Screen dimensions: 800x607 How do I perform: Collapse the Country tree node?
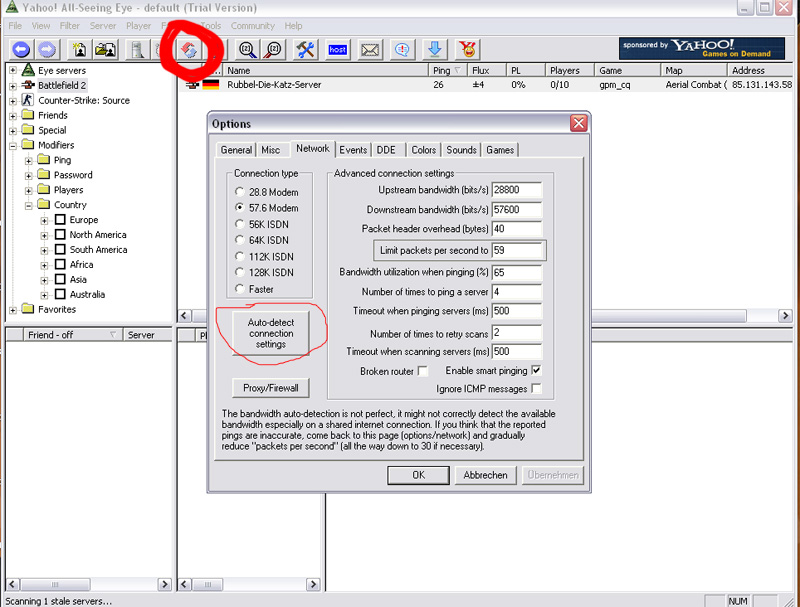pyautogui.click(x=29, y=205)
